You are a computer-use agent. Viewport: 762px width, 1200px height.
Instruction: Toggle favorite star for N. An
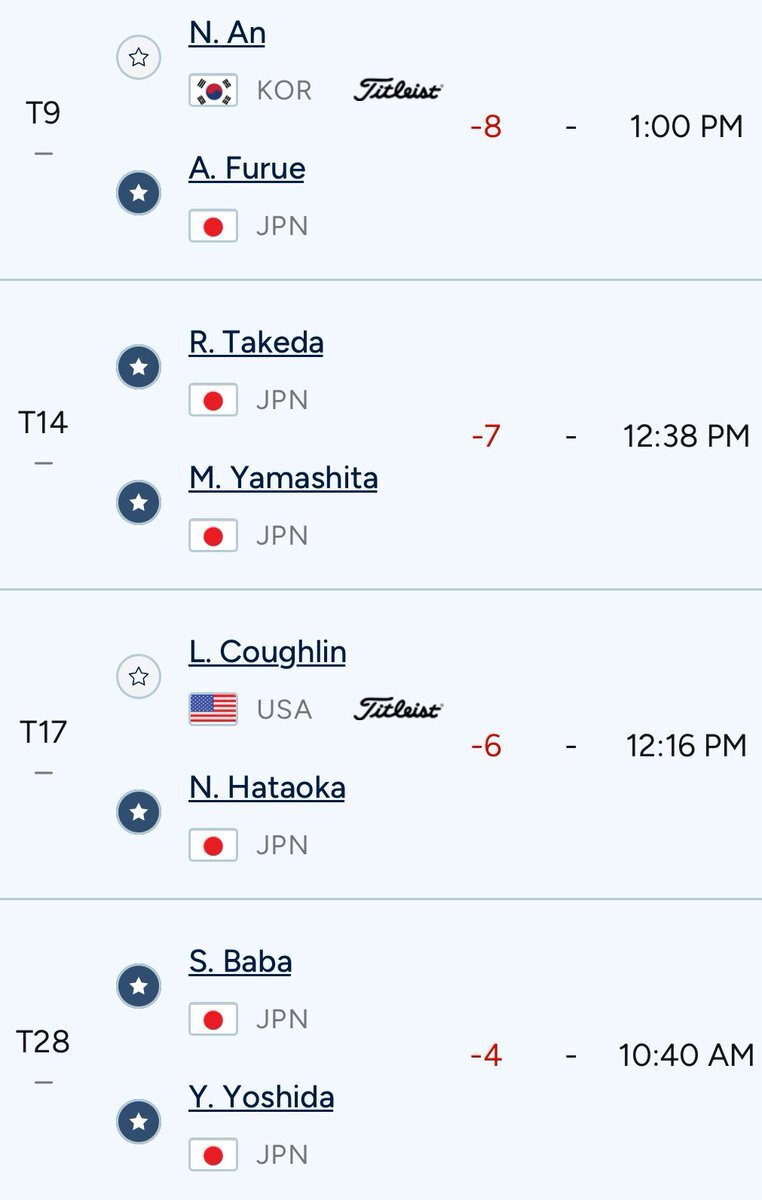[x=139, y=58]
